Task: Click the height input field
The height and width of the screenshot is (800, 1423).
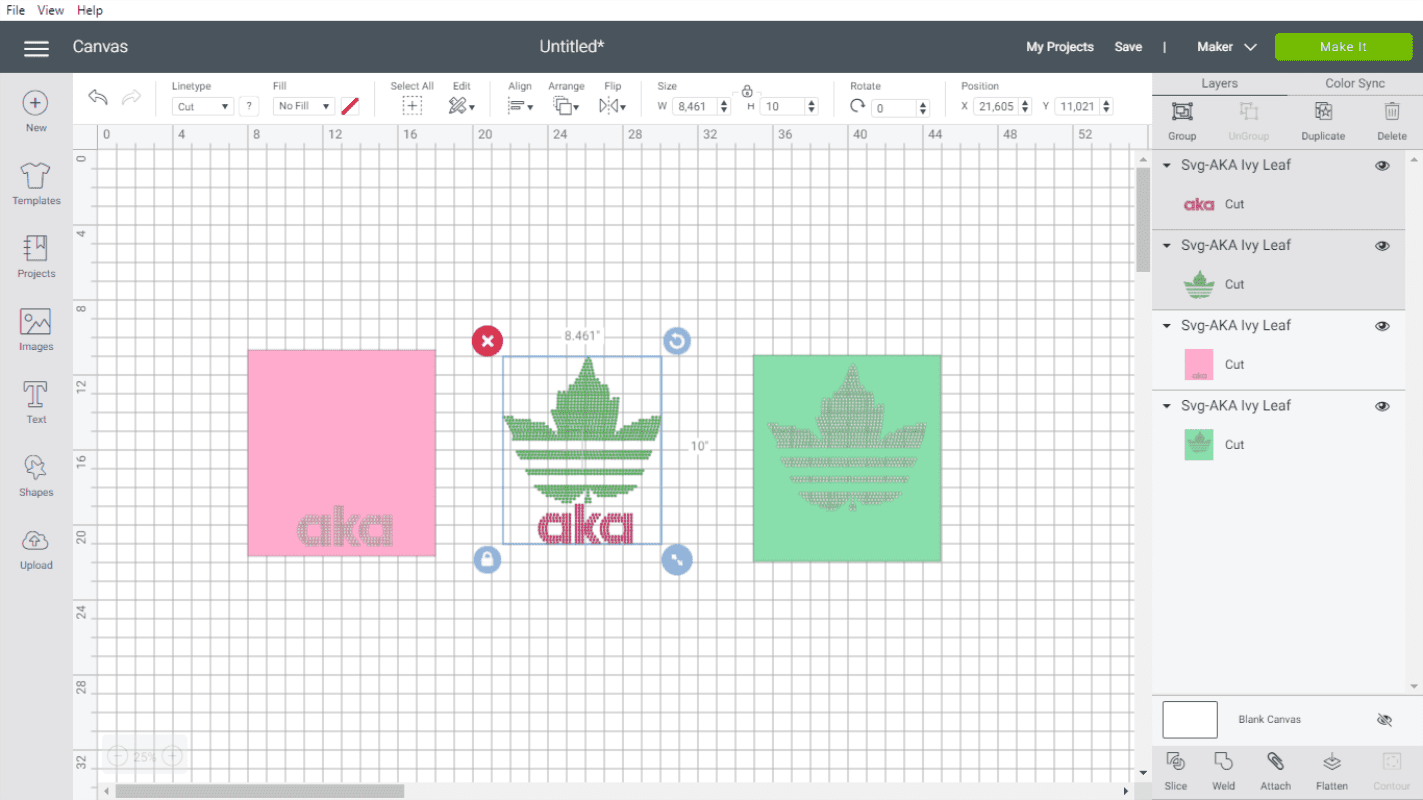Action: coord(781,106)
